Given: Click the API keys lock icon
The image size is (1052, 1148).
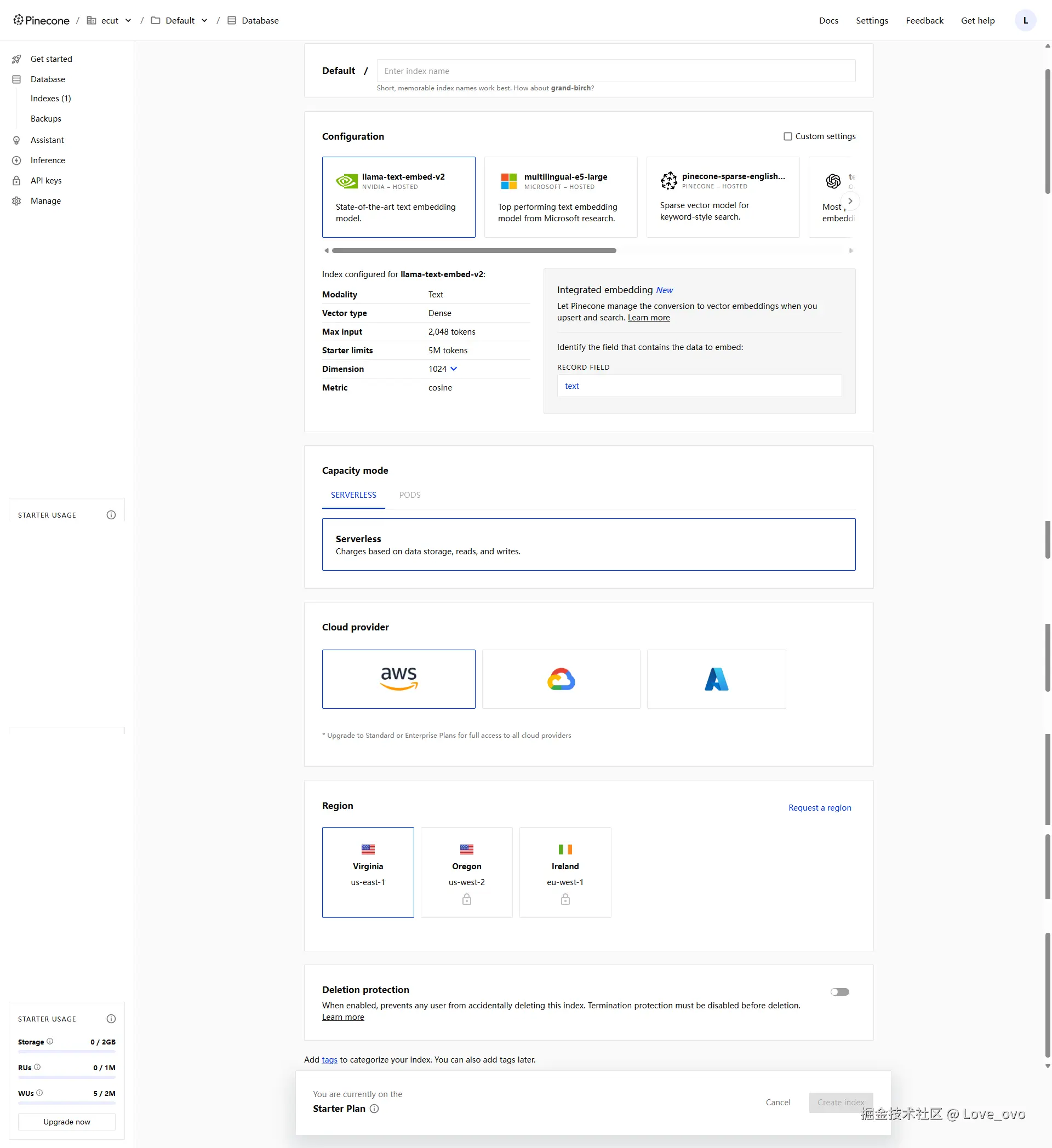Looking at the screenshot, I should coord(16,181).
